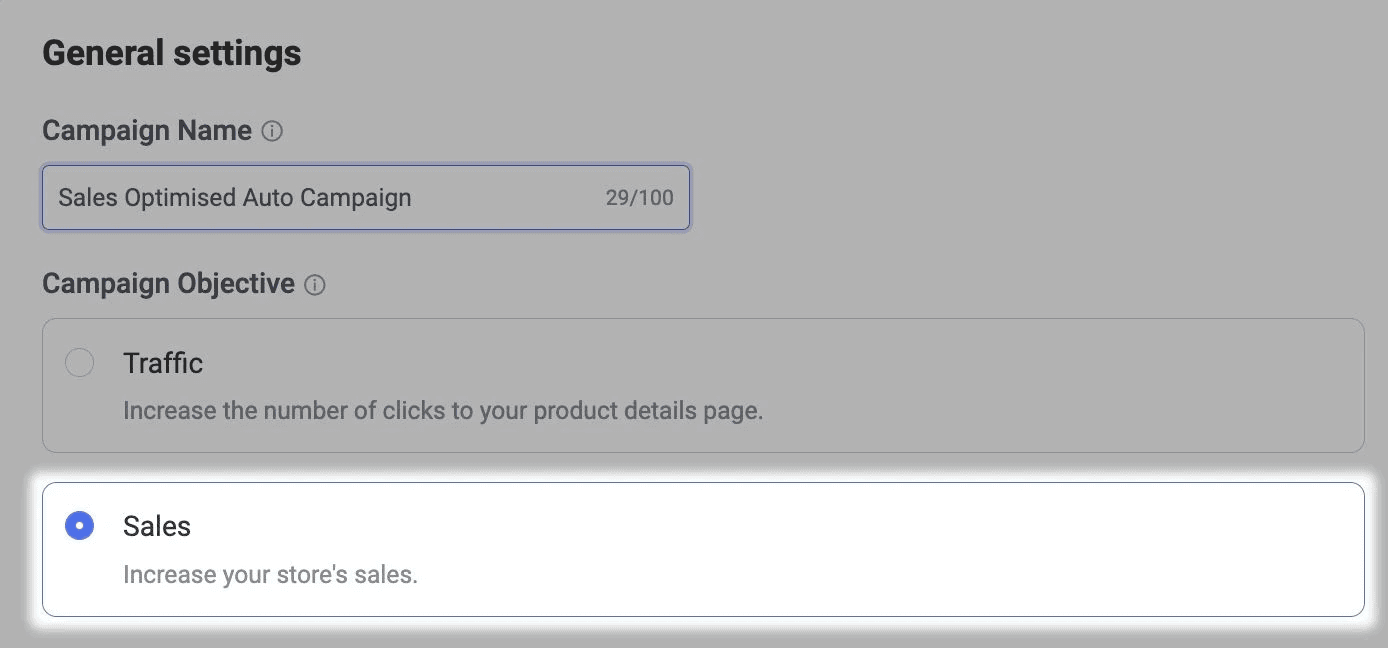The image size is (1388, 648).
Task: Click the Sales option title text
Action: pos(157,526)
